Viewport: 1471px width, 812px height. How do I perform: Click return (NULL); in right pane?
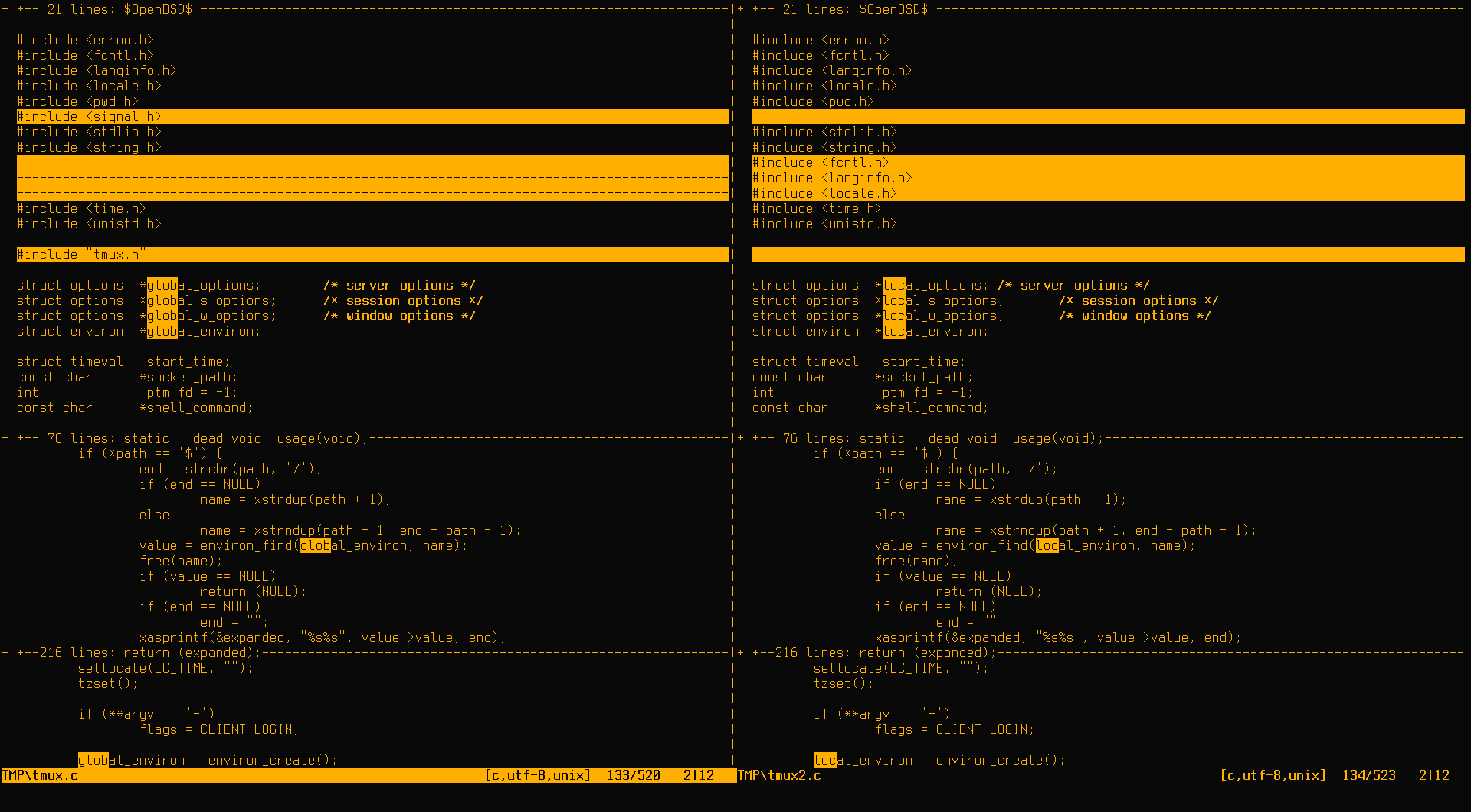(x=990, y=591)
